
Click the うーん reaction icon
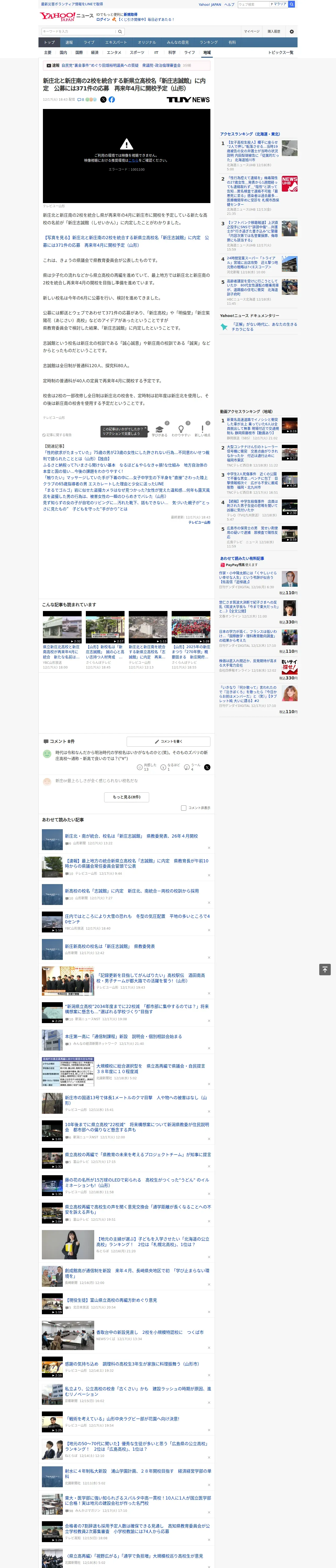[x=187, y=767]
